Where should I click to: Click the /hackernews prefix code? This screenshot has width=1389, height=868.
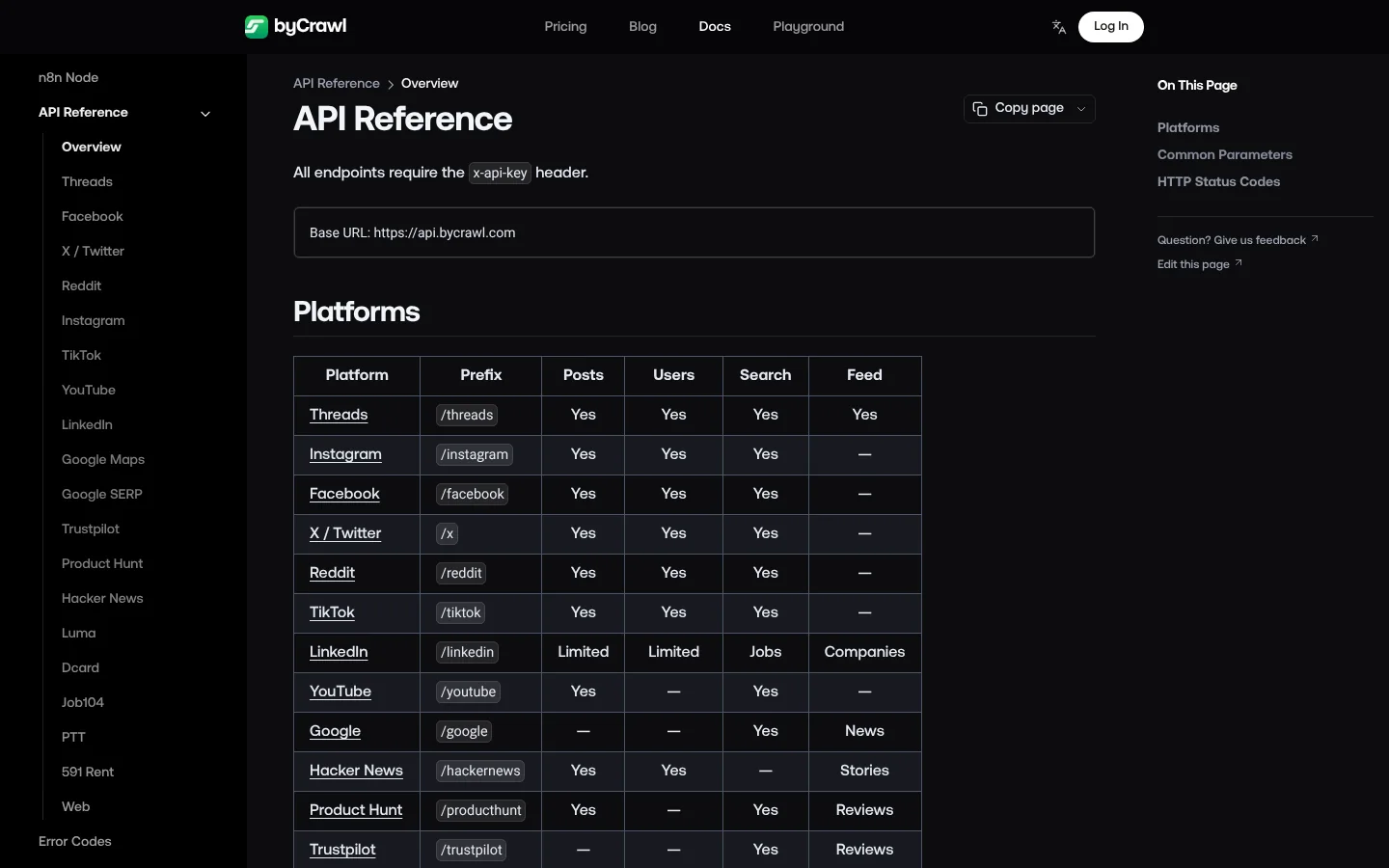pos(480,771)
